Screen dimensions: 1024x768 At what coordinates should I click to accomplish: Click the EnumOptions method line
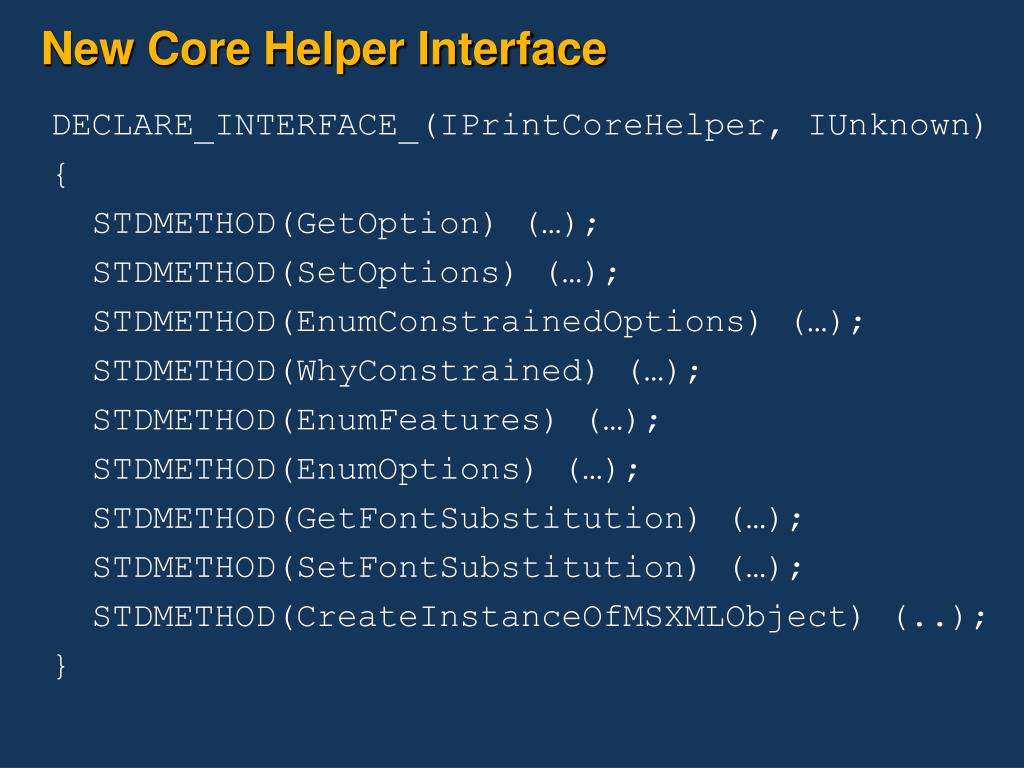[x=366, y=470]
